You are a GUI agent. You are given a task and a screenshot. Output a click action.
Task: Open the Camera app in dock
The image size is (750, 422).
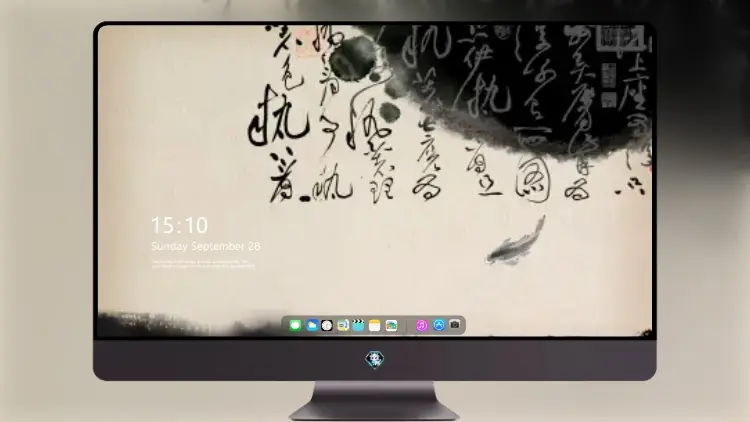(455, 325)
